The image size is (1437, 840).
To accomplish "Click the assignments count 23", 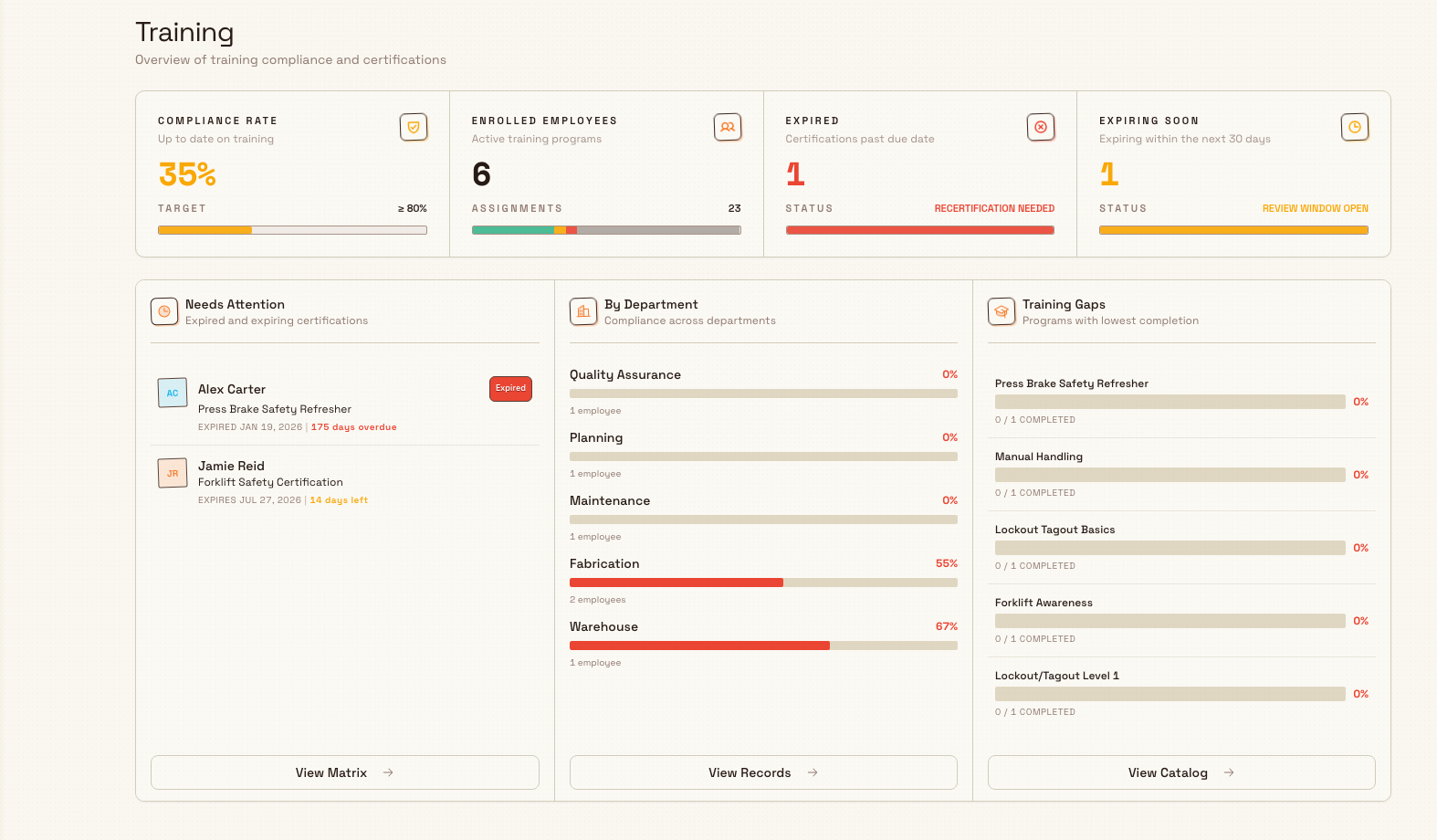I will 734,208.
